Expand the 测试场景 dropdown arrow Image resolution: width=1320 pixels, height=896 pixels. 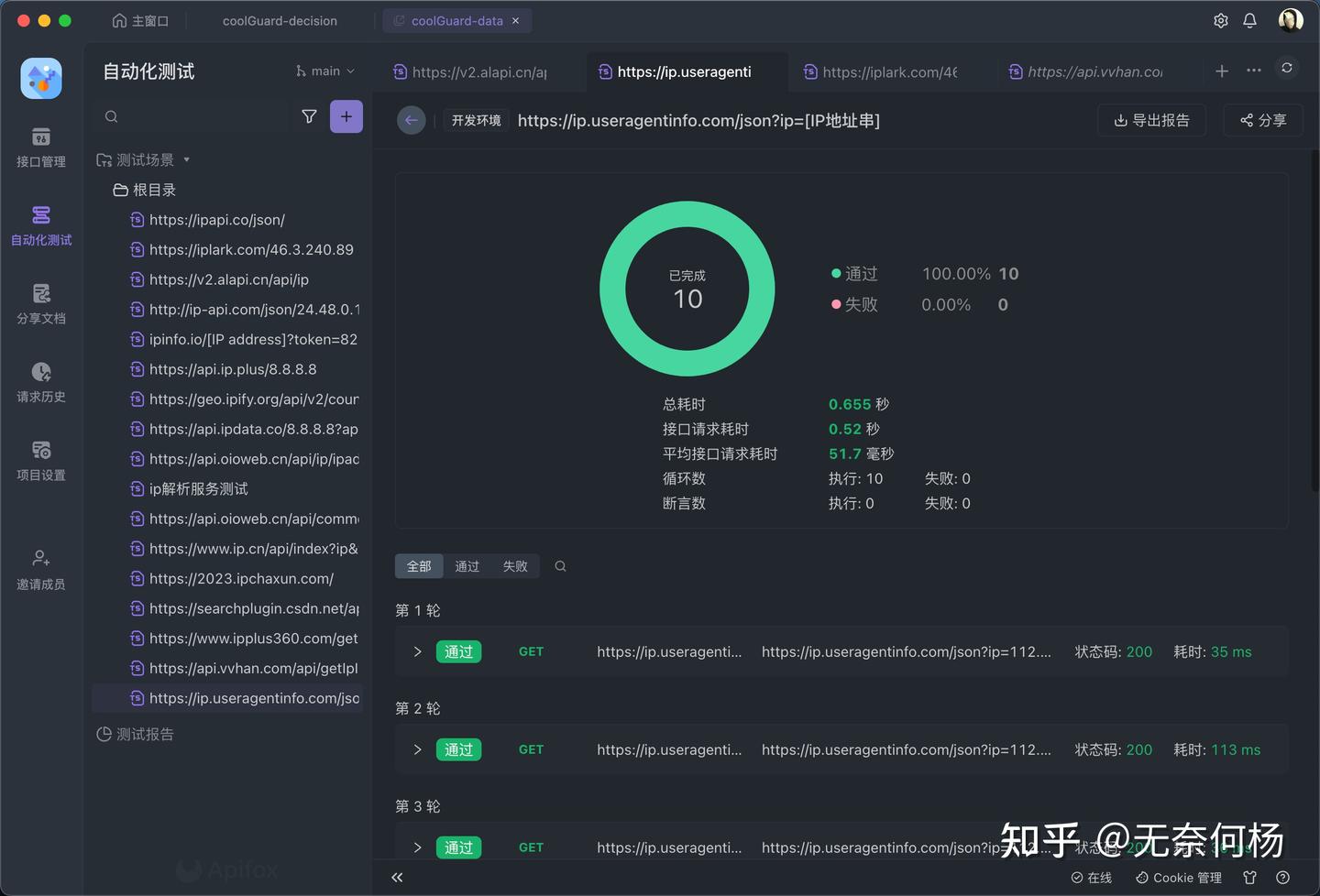187,159
